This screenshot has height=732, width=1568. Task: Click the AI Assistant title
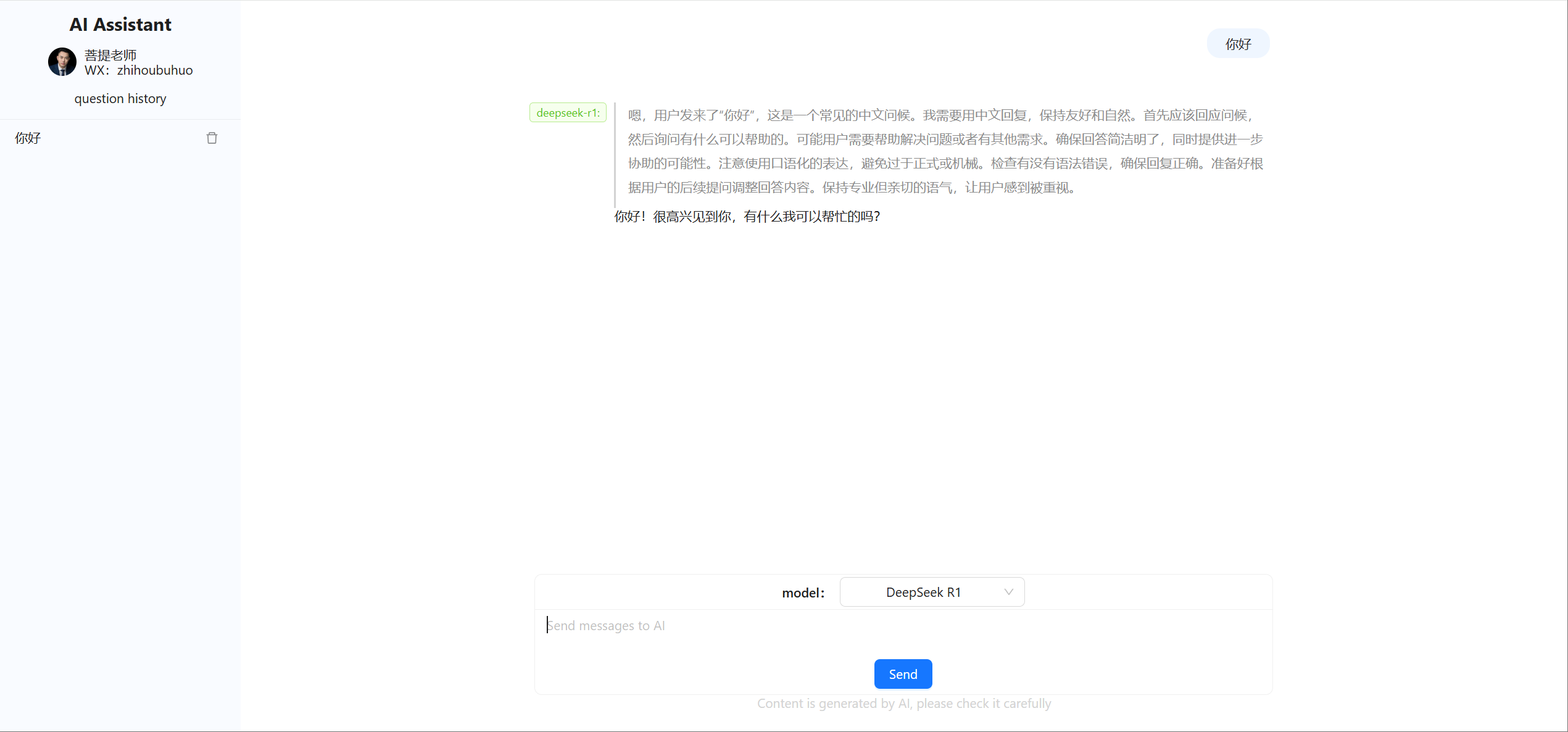120,25
